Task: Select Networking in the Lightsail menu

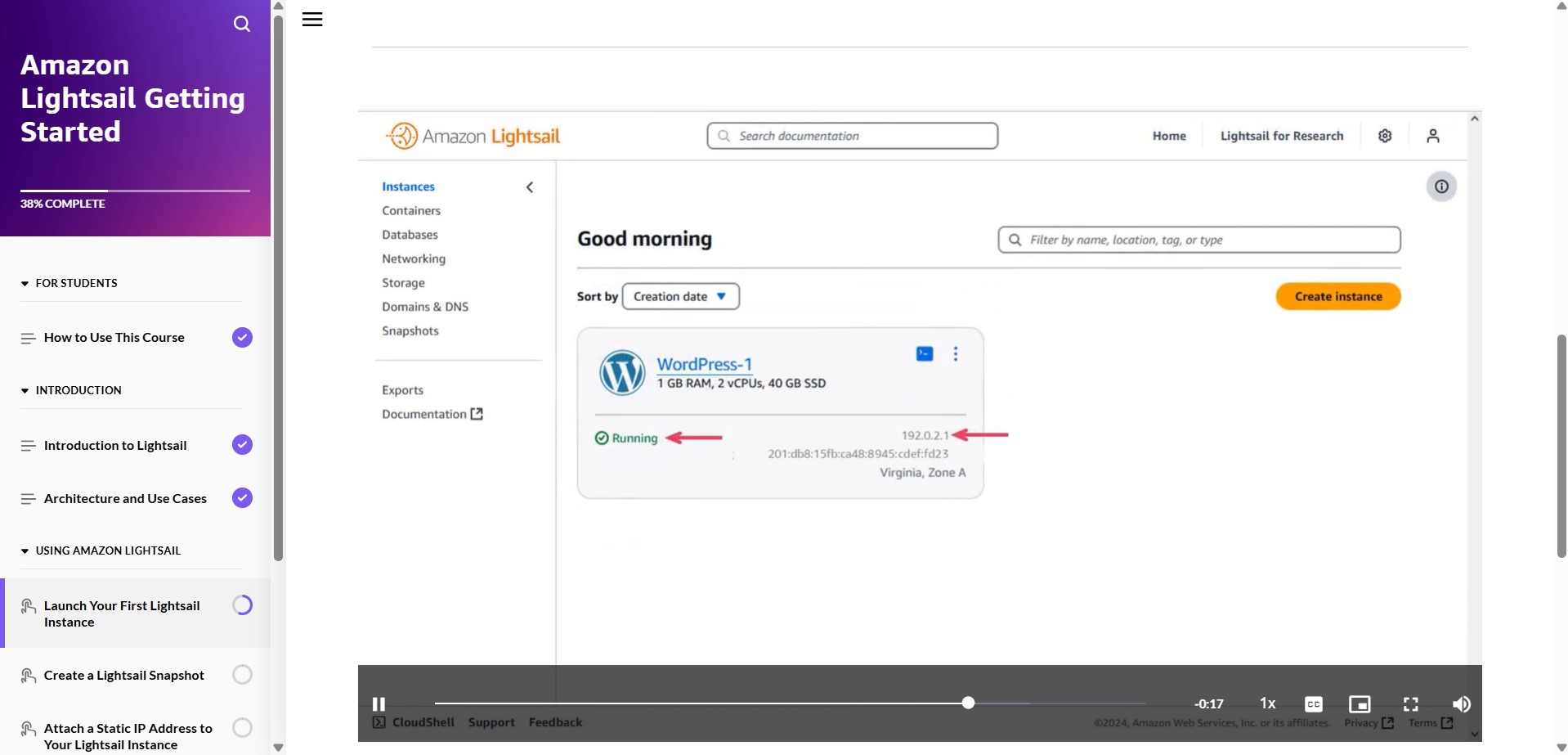Action: tap(414, 258)
